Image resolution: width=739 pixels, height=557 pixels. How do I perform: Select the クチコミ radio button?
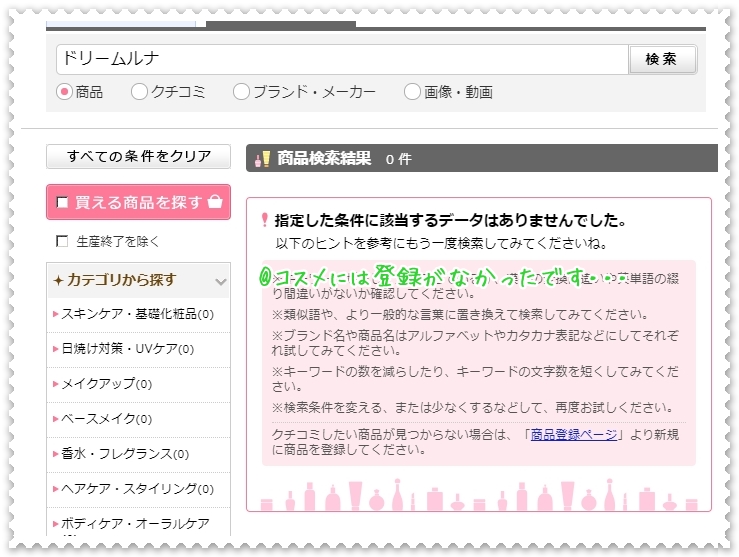(139, 92)
